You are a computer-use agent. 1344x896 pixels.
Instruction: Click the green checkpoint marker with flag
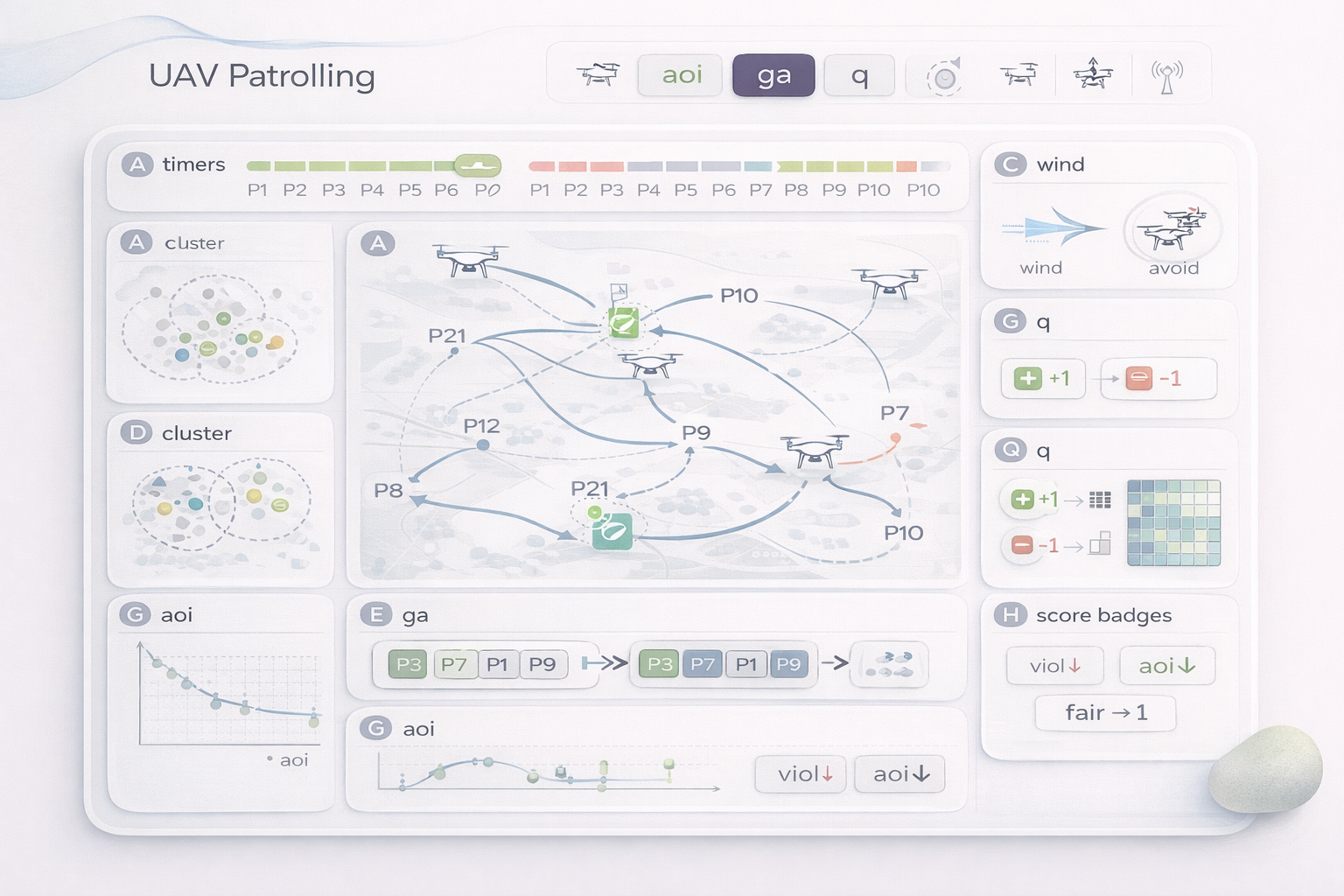tap(623, 321)
